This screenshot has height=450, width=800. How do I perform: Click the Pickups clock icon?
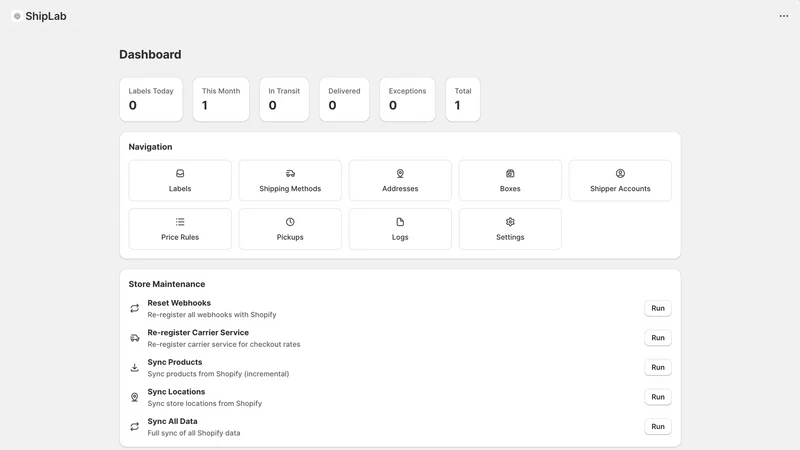pos(290,222)
